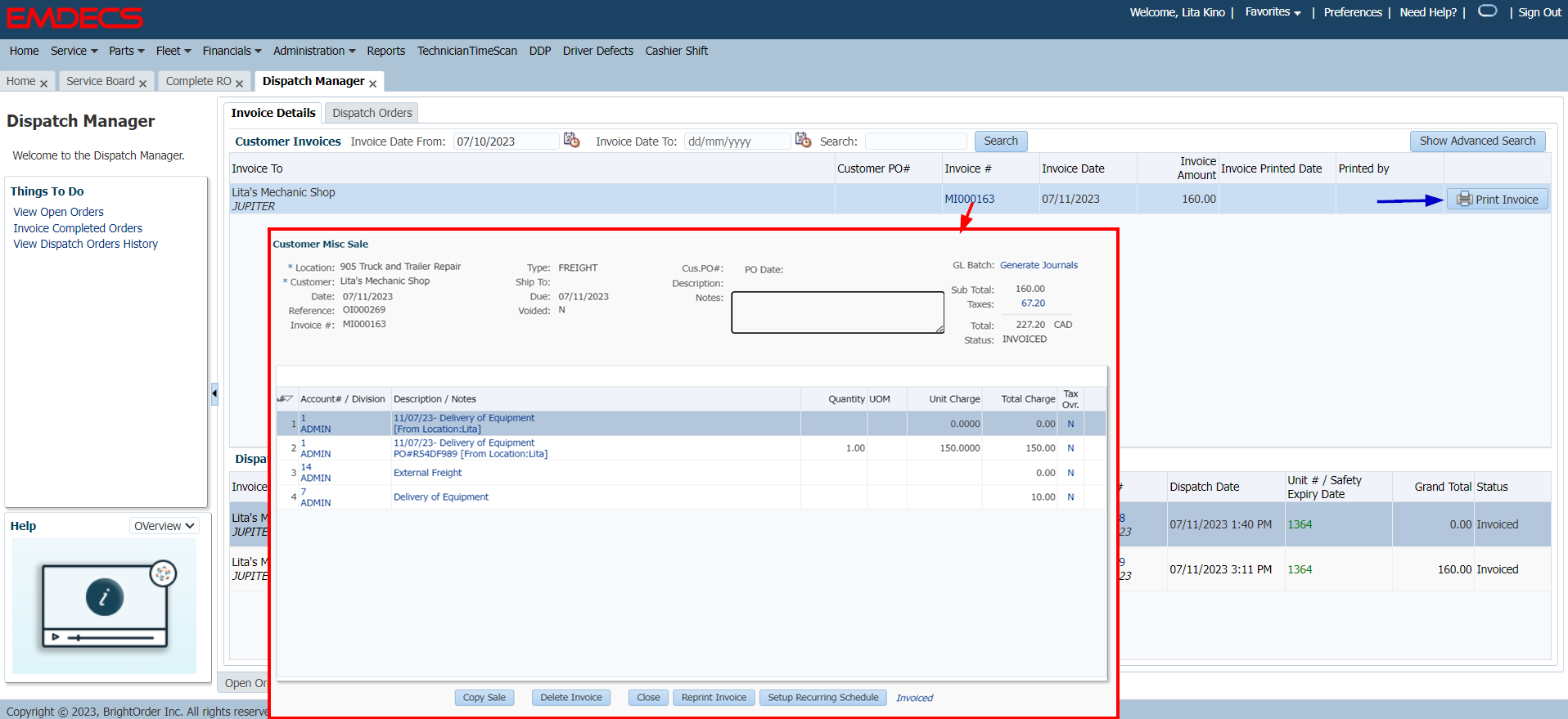Open the Administration menu
The height and width of the screenshot is (719, 1568).
[314, 51]
